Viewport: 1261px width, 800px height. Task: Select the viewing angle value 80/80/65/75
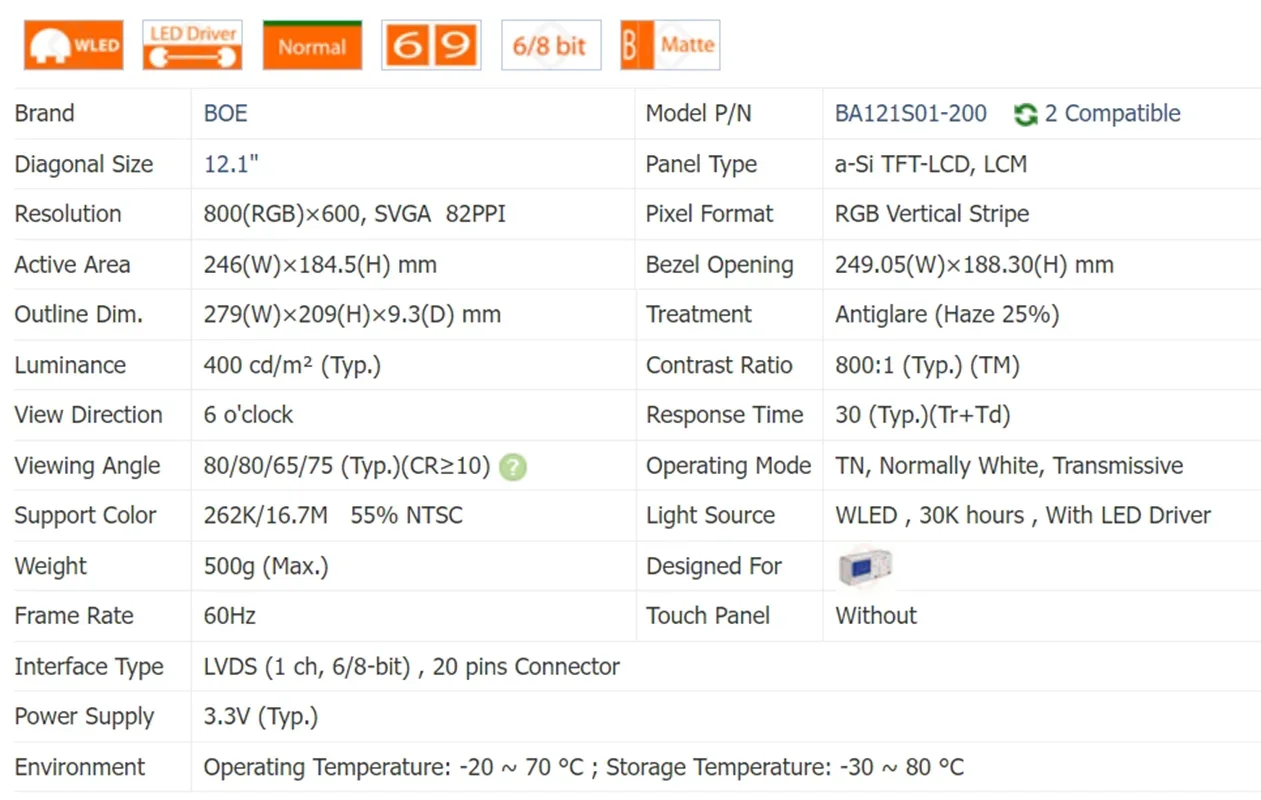tap(347, 466)
